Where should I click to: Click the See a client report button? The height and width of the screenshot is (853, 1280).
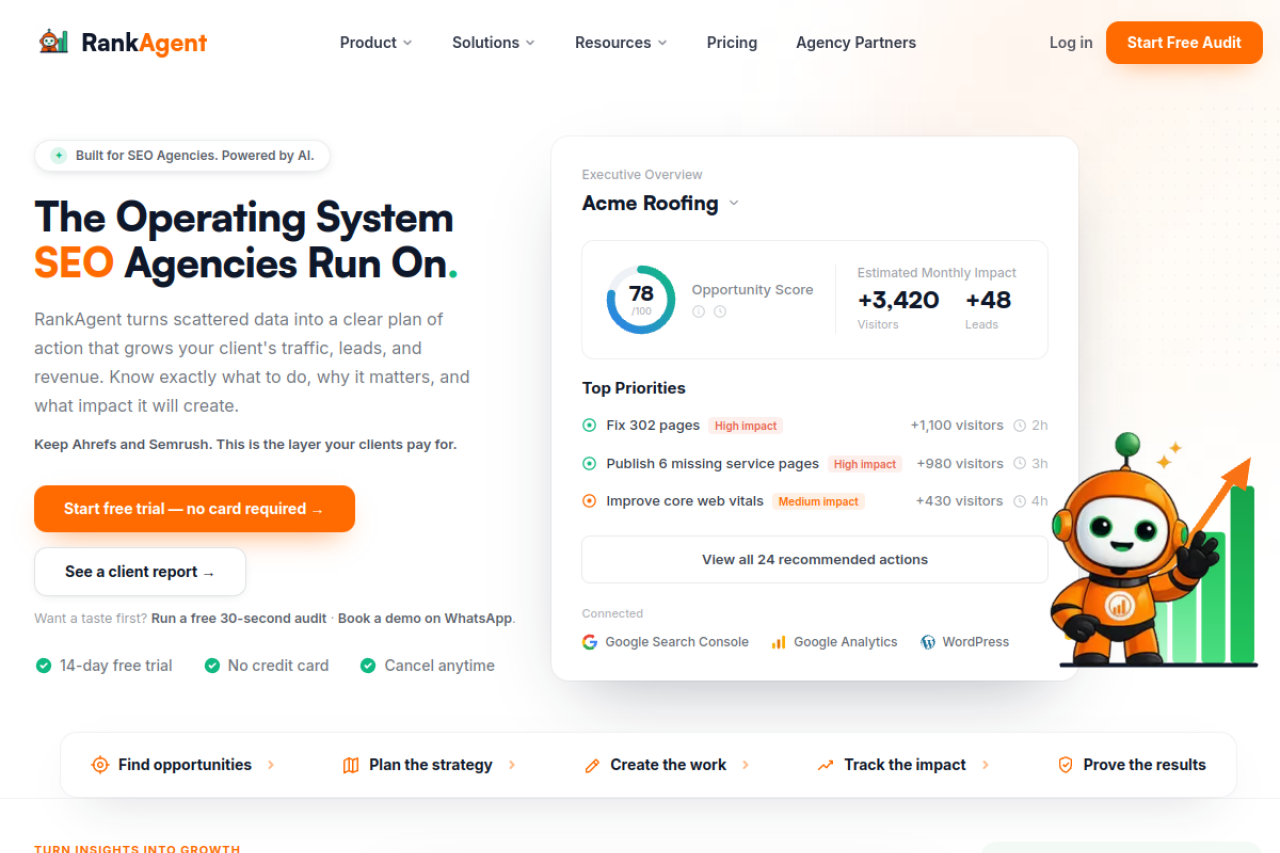[x=140, y=572]
